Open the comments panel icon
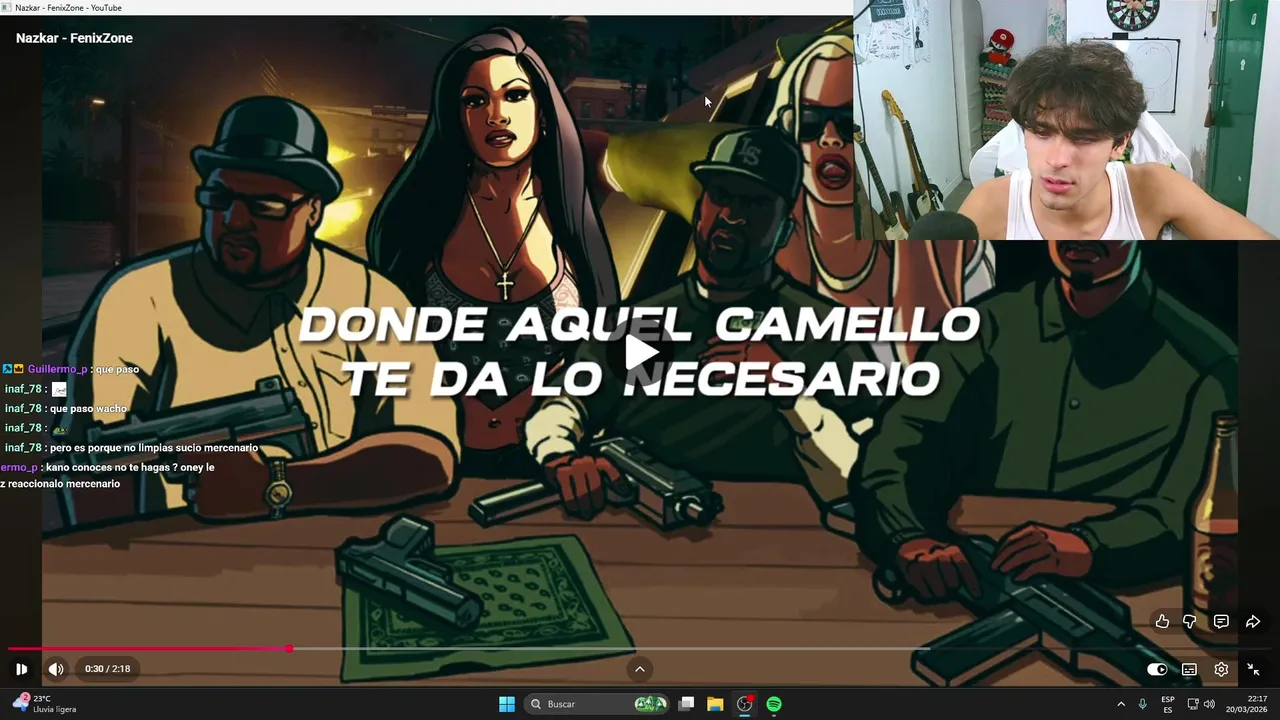The height and width of the screenshot is (720, 1280). [x=1221, y=621]
